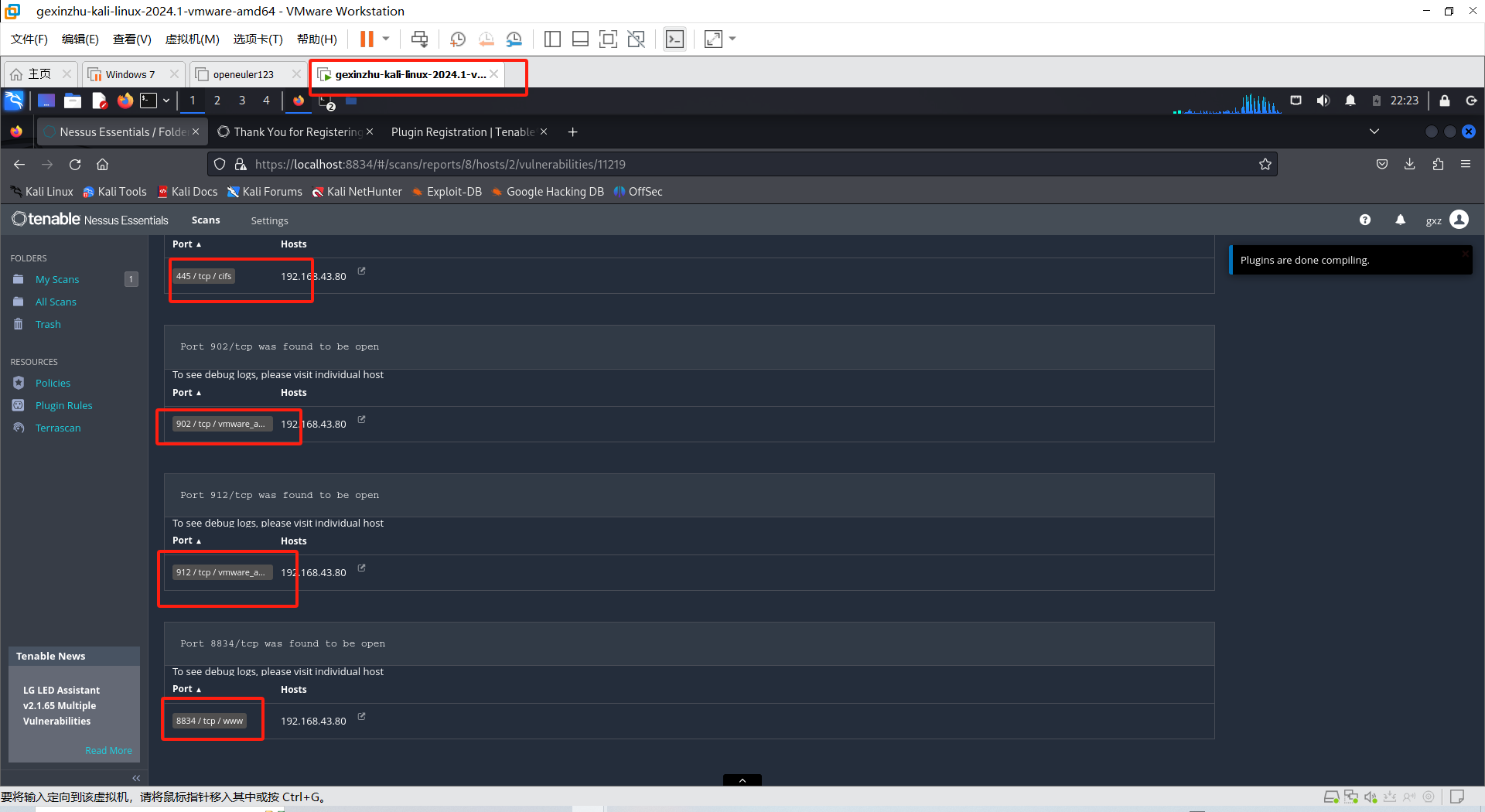Open the Nessus notifications bell

coord(1400,220)
